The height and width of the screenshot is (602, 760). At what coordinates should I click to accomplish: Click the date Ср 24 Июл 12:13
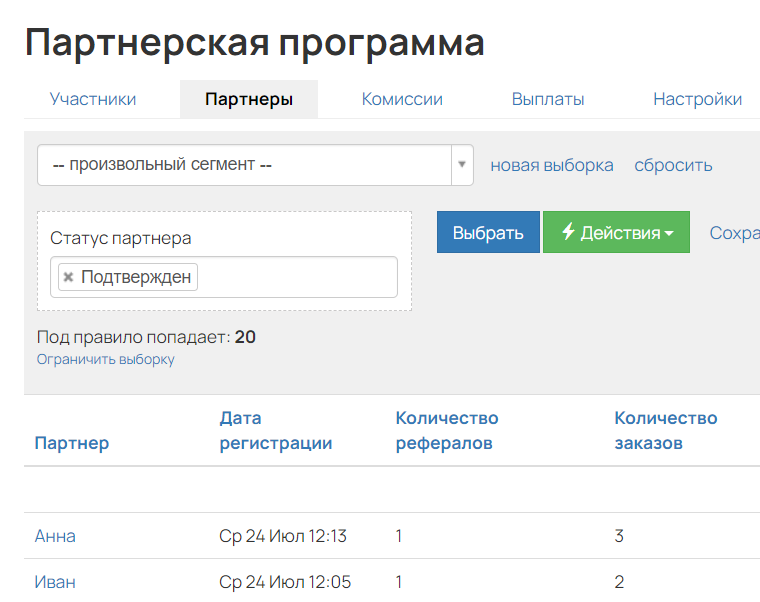pos(283,536)
